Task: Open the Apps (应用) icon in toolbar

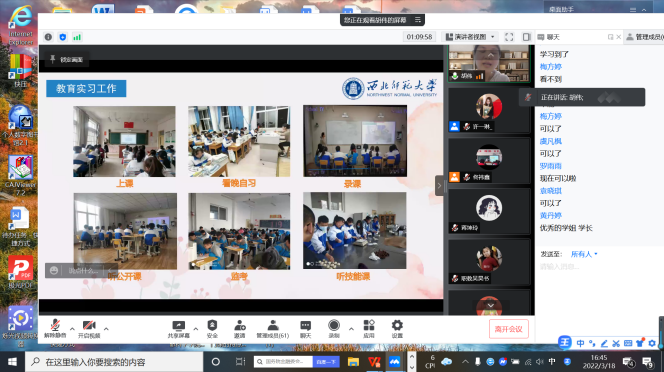Action: coord(369,329)
